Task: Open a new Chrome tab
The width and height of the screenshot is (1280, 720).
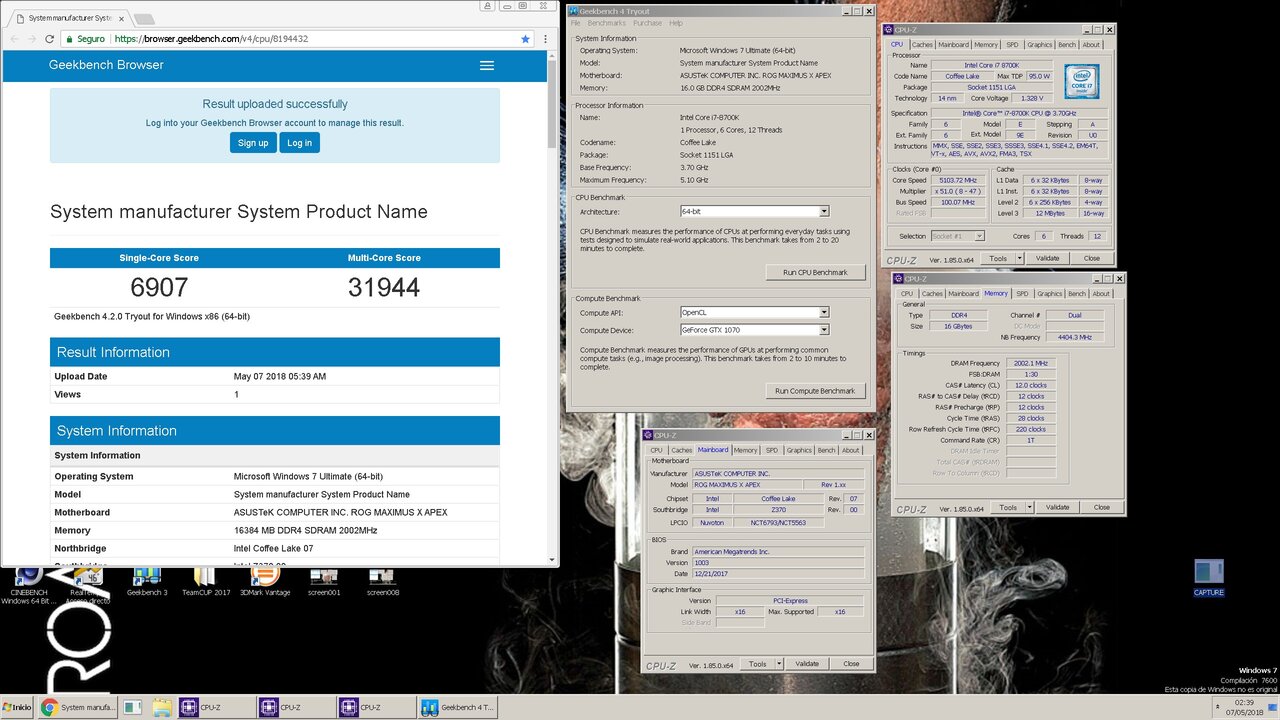Action: tap(143, 18)
